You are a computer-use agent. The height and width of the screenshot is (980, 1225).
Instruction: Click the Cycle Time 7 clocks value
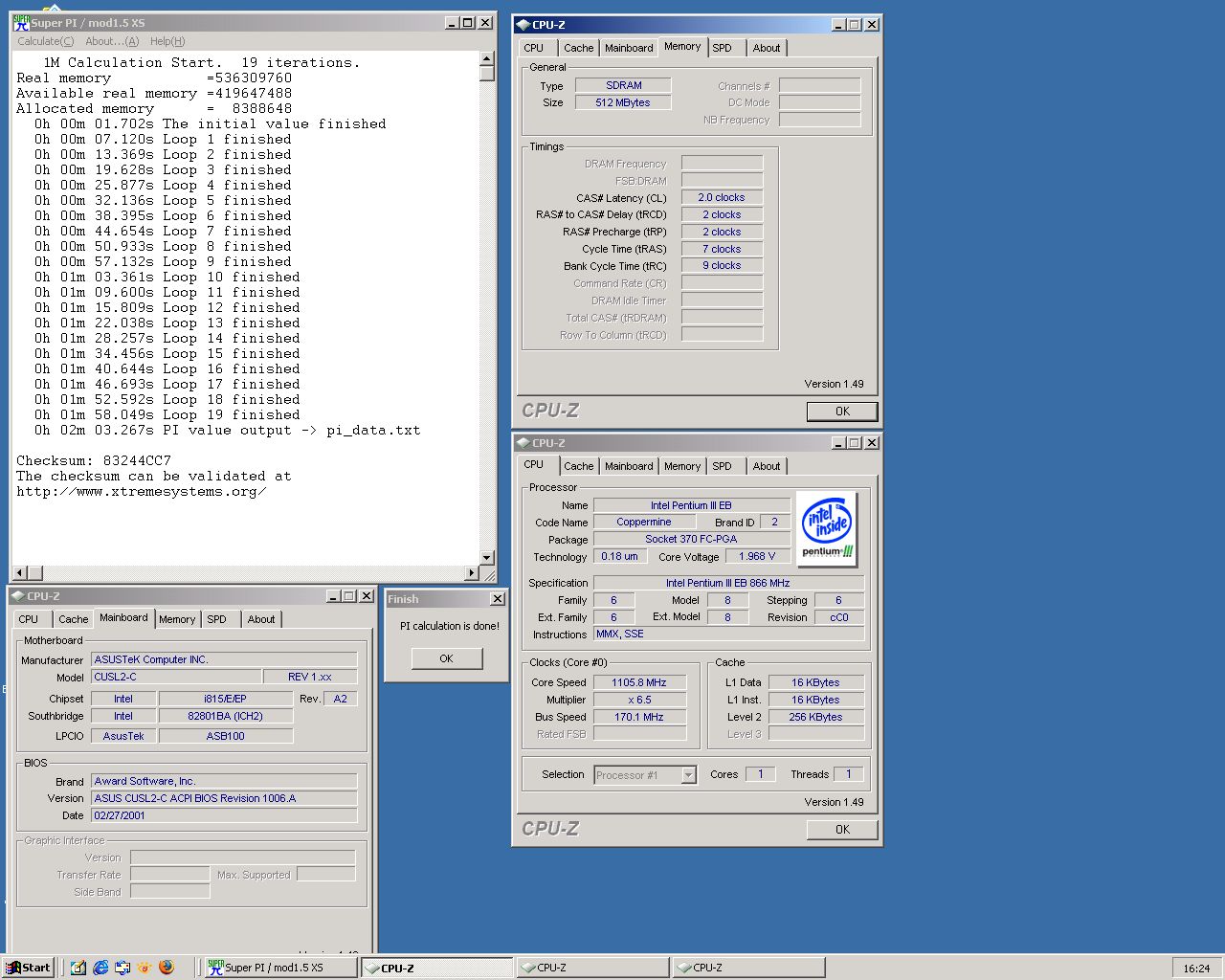coord(722,249)
